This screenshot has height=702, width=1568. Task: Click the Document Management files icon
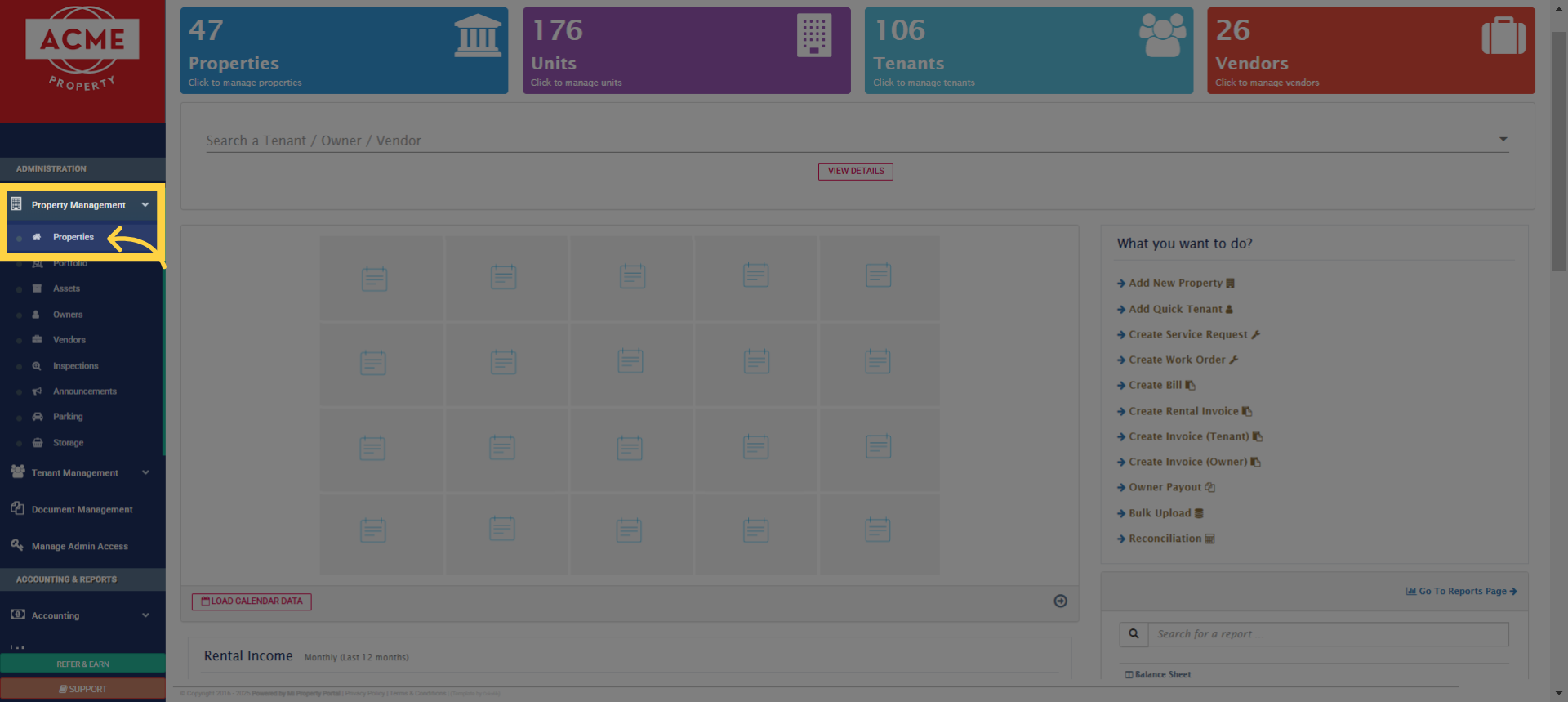click(x=17, y=508)
